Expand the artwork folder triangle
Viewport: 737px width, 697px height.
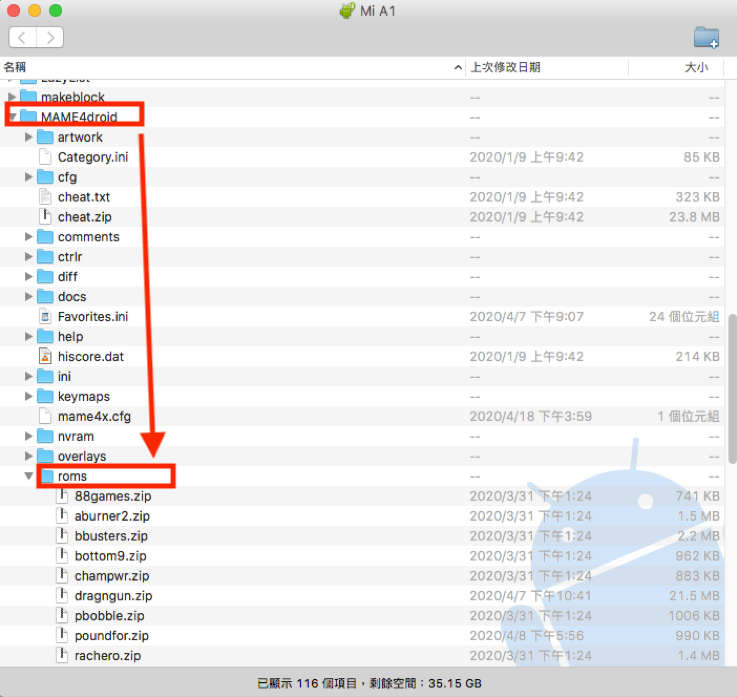point(29,137)
